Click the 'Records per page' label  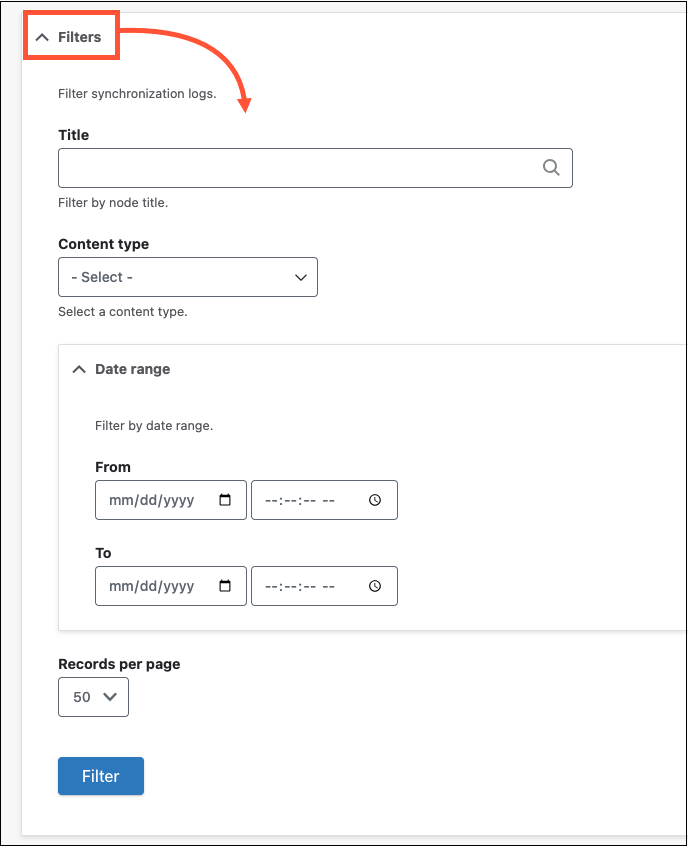click(x=119, y=664)
